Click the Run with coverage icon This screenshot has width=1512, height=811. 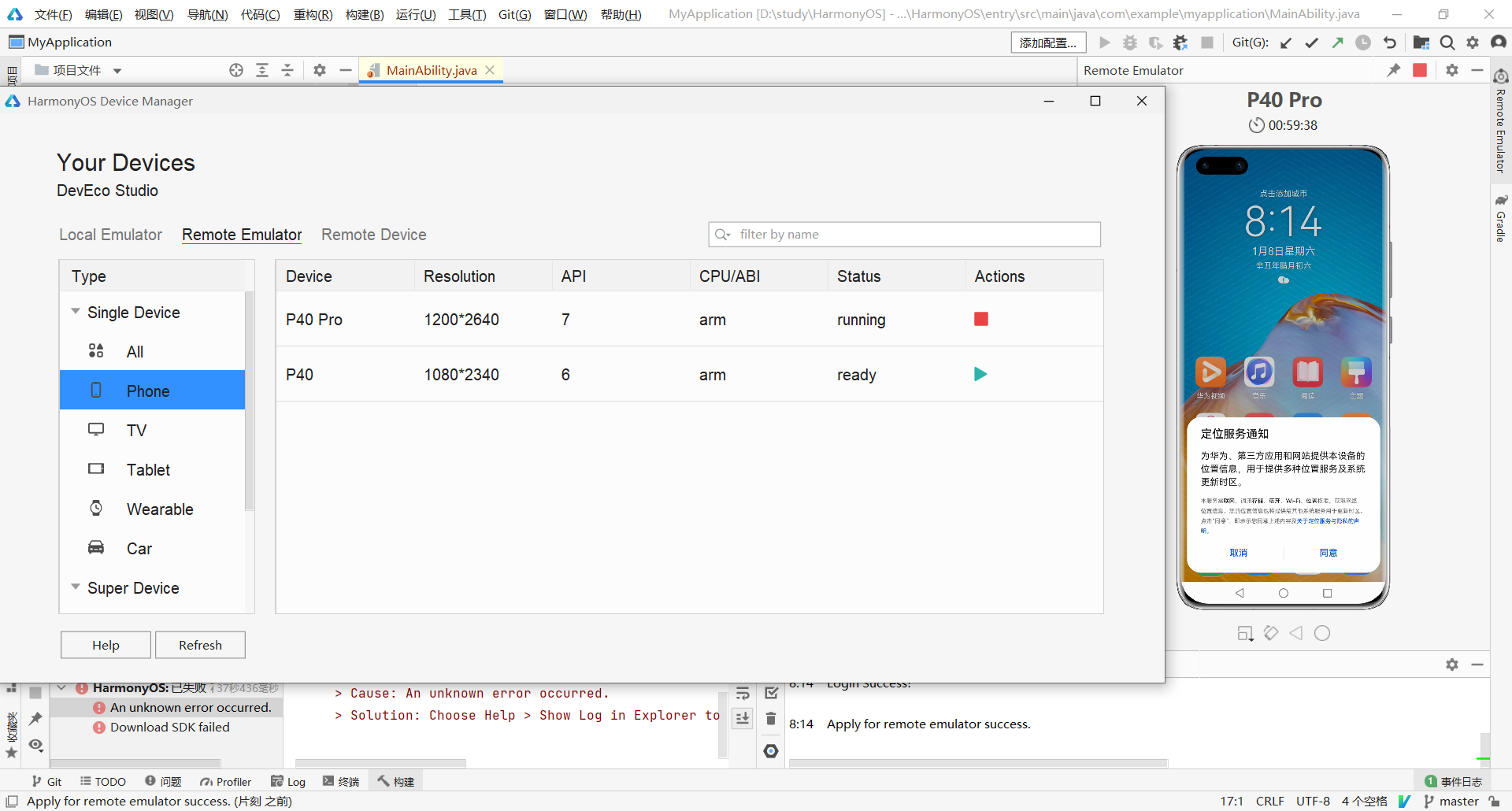1155,43
